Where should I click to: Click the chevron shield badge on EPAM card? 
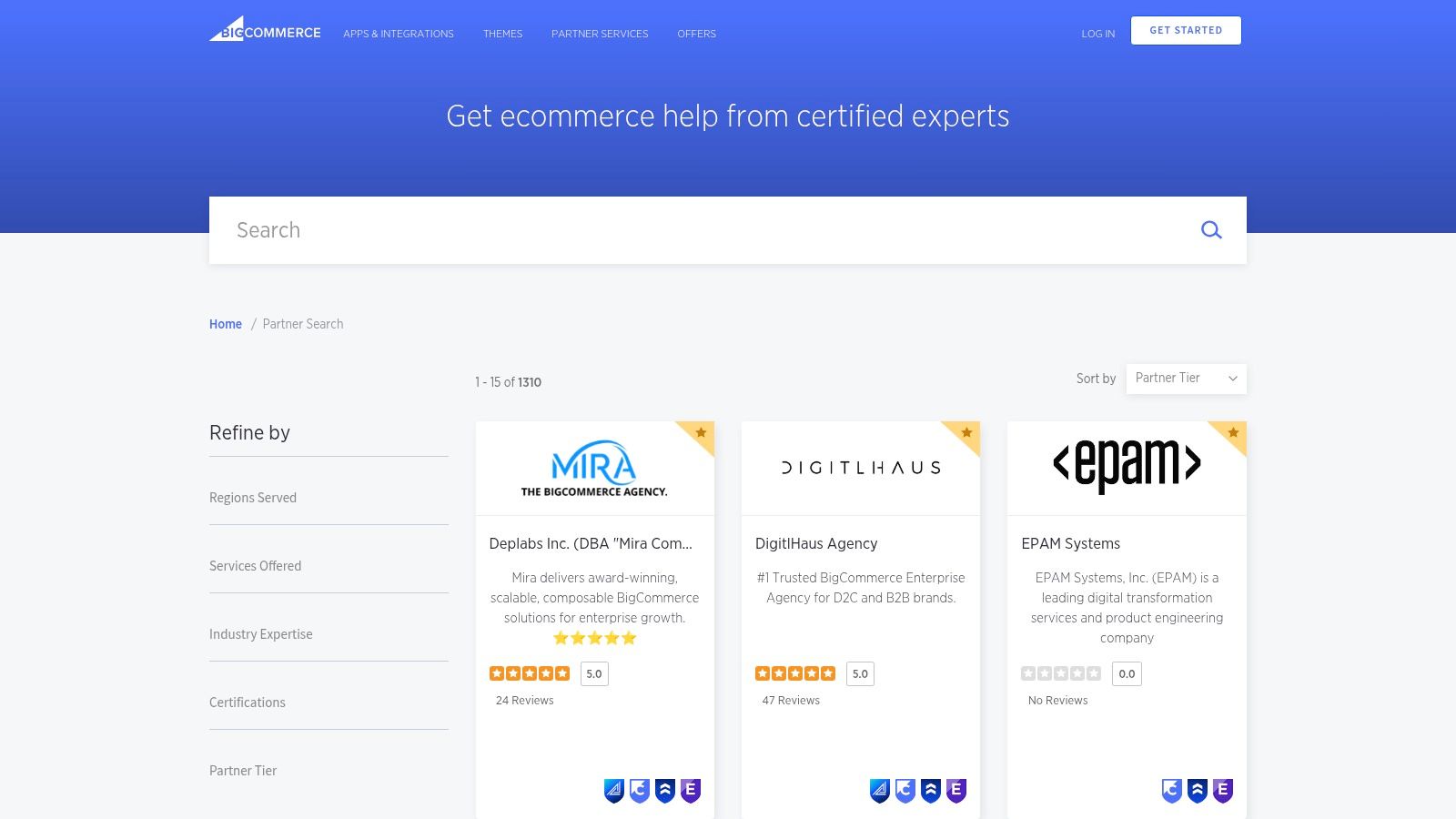pos(1198,791)
